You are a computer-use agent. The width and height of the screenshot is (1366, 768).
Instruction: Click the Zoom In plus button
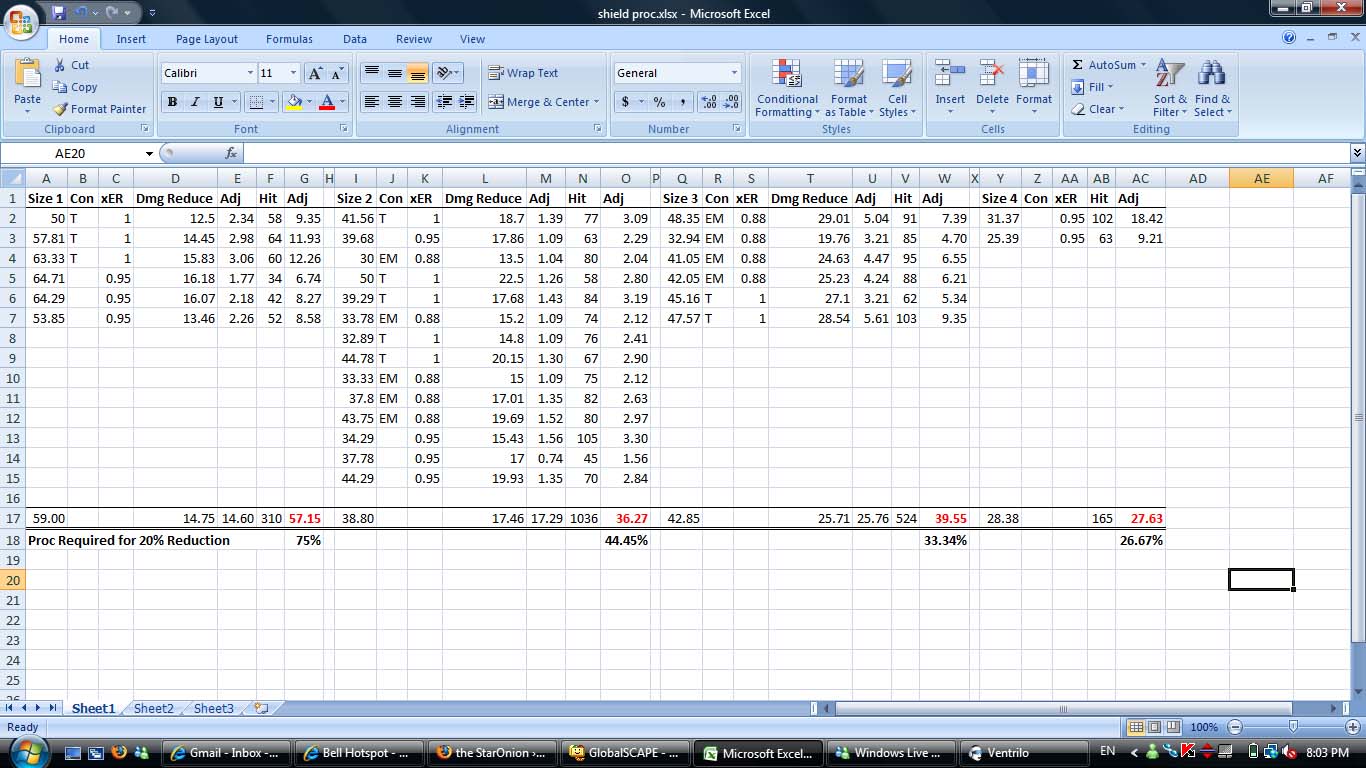click(1352, 727)
